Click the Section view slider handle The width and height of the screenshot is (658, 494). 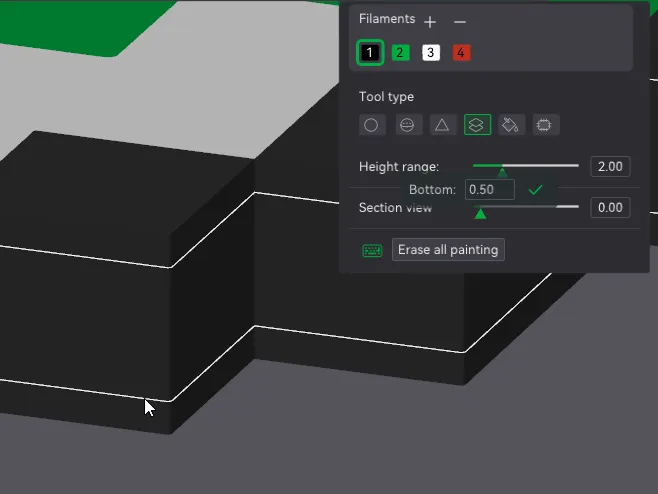pos(480,214)
